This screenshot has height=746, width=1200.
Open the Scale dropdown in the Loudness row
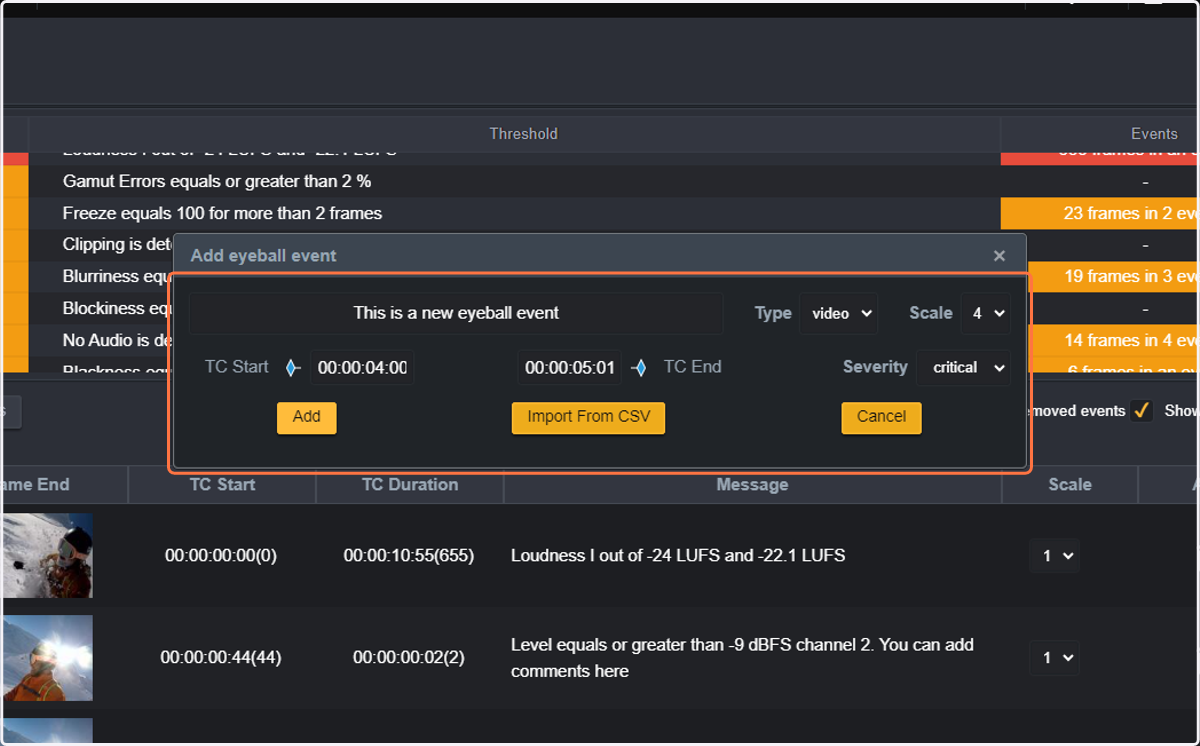click(1054, 556)
